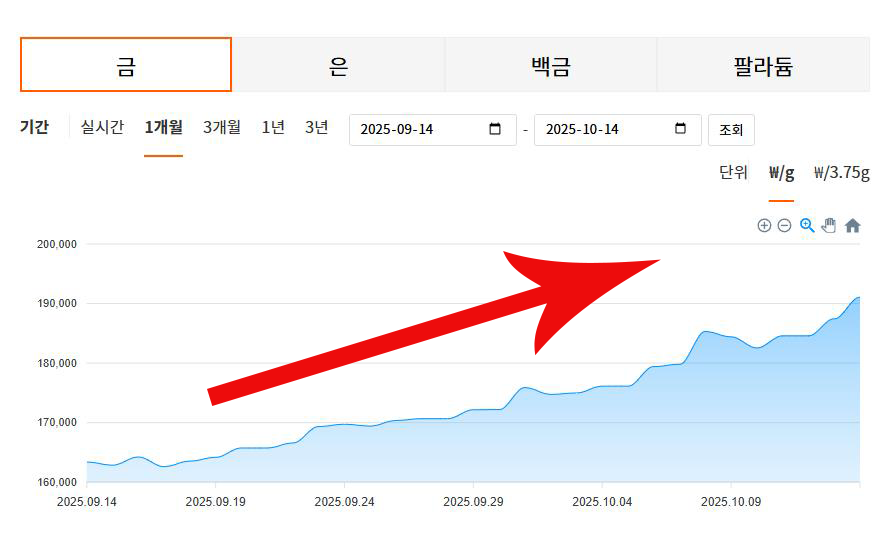886x539 pixels.
Task: Select the 실시간 real-time period
Action: (102, 127)
